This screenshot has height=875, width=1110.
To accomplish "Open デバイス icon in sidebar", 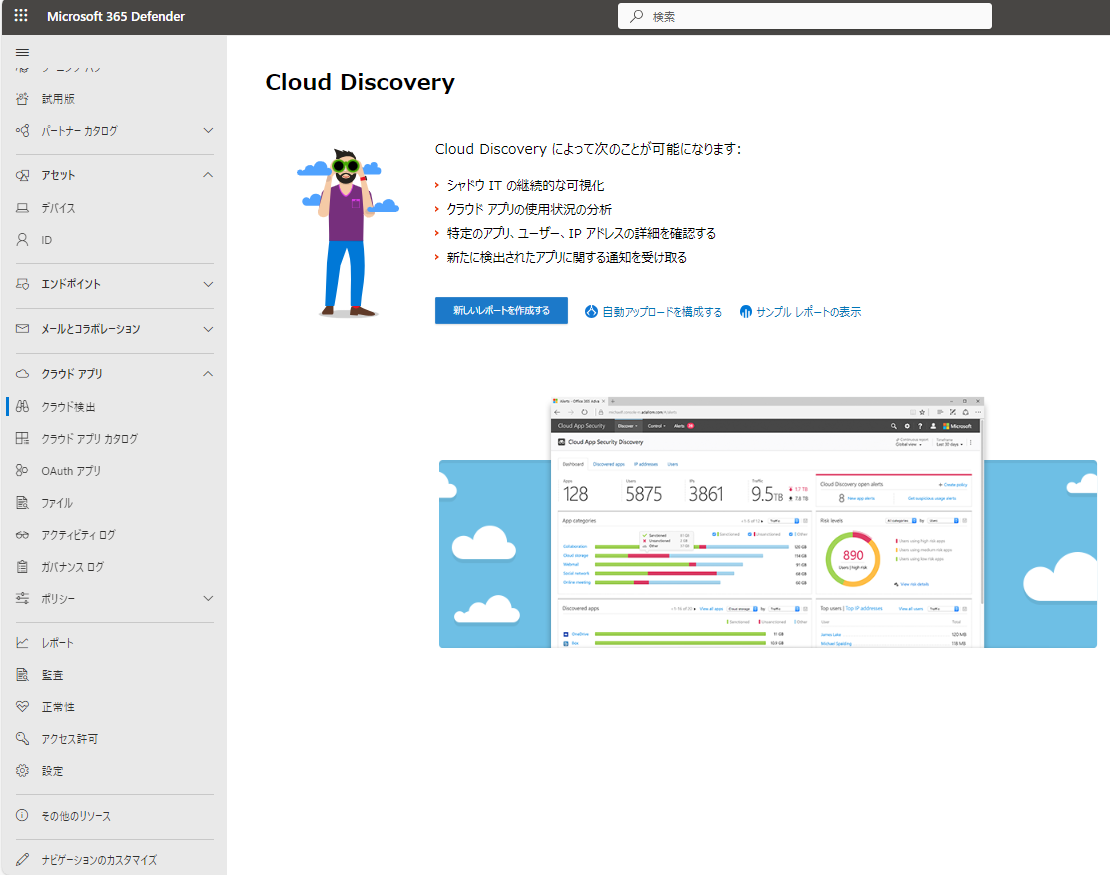I will tap(23, 207).
